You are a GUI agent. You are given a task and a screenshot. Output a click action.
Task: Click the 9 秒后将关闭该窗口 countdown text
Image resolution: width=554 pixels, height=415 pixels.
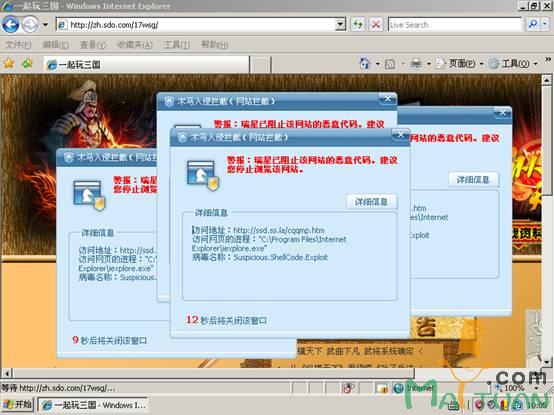coord(110,340)
